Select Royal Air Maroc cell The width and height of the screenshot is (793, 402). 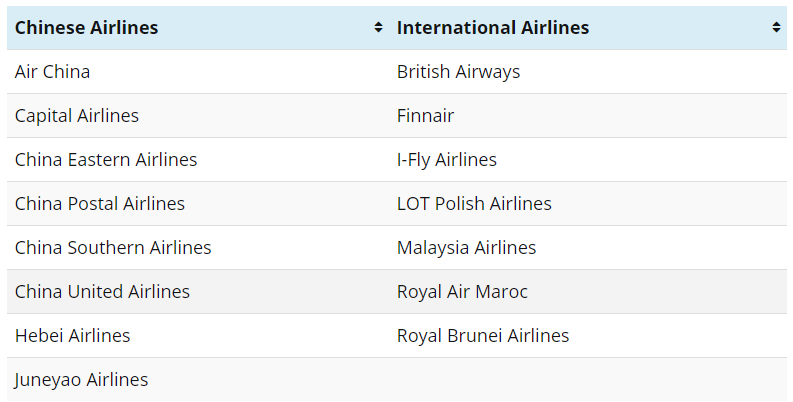pyautogui.click(x=588, y=292)
